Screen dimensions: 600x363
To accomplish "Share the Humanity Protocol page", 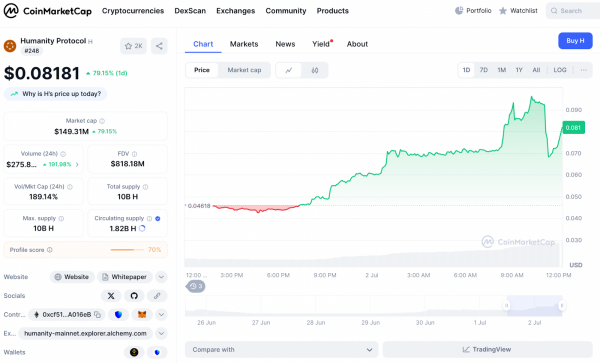I will [159, 46].
